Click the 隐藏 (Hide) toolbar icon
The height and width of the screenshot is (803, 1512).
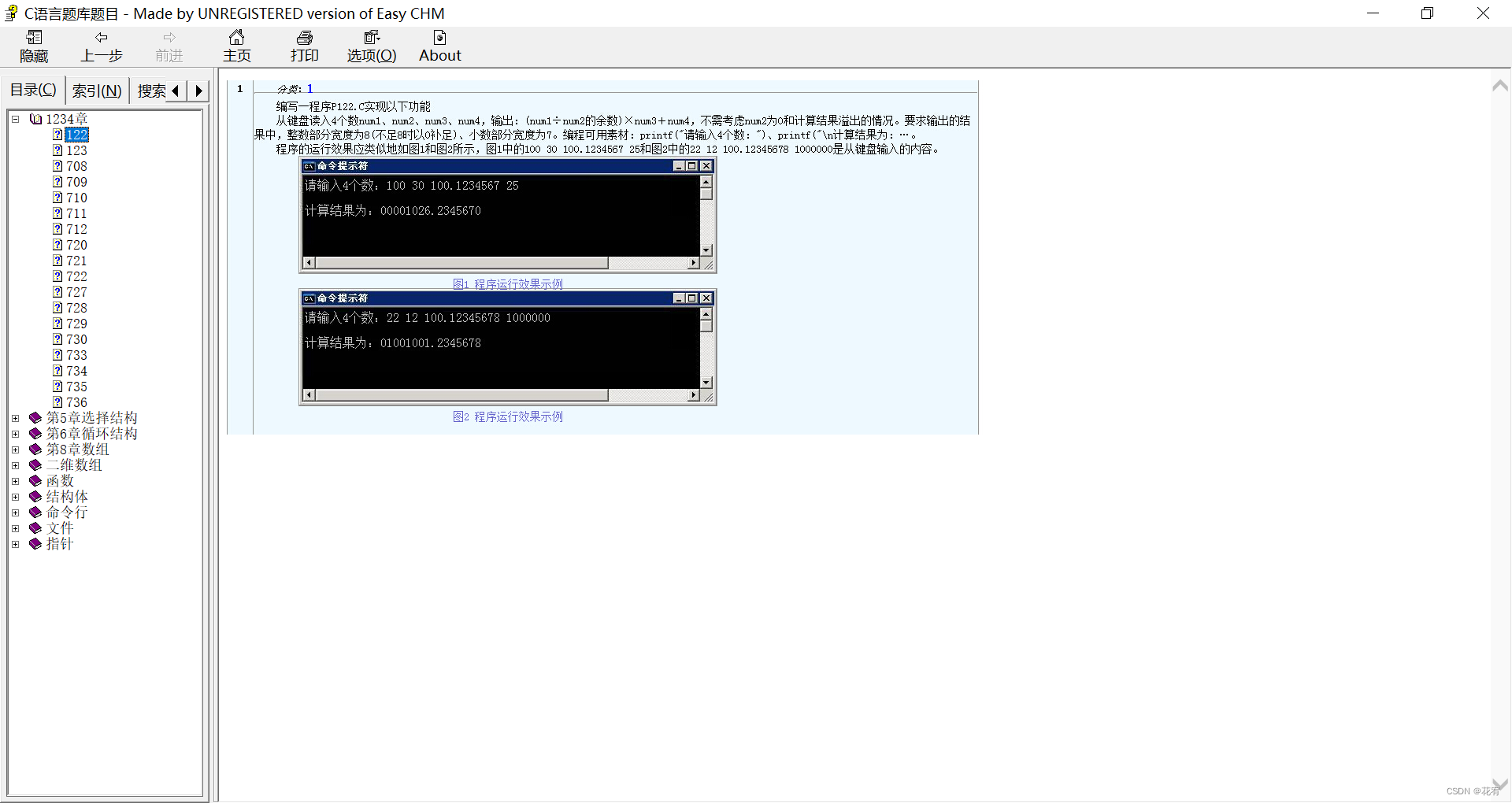point(34,46)
